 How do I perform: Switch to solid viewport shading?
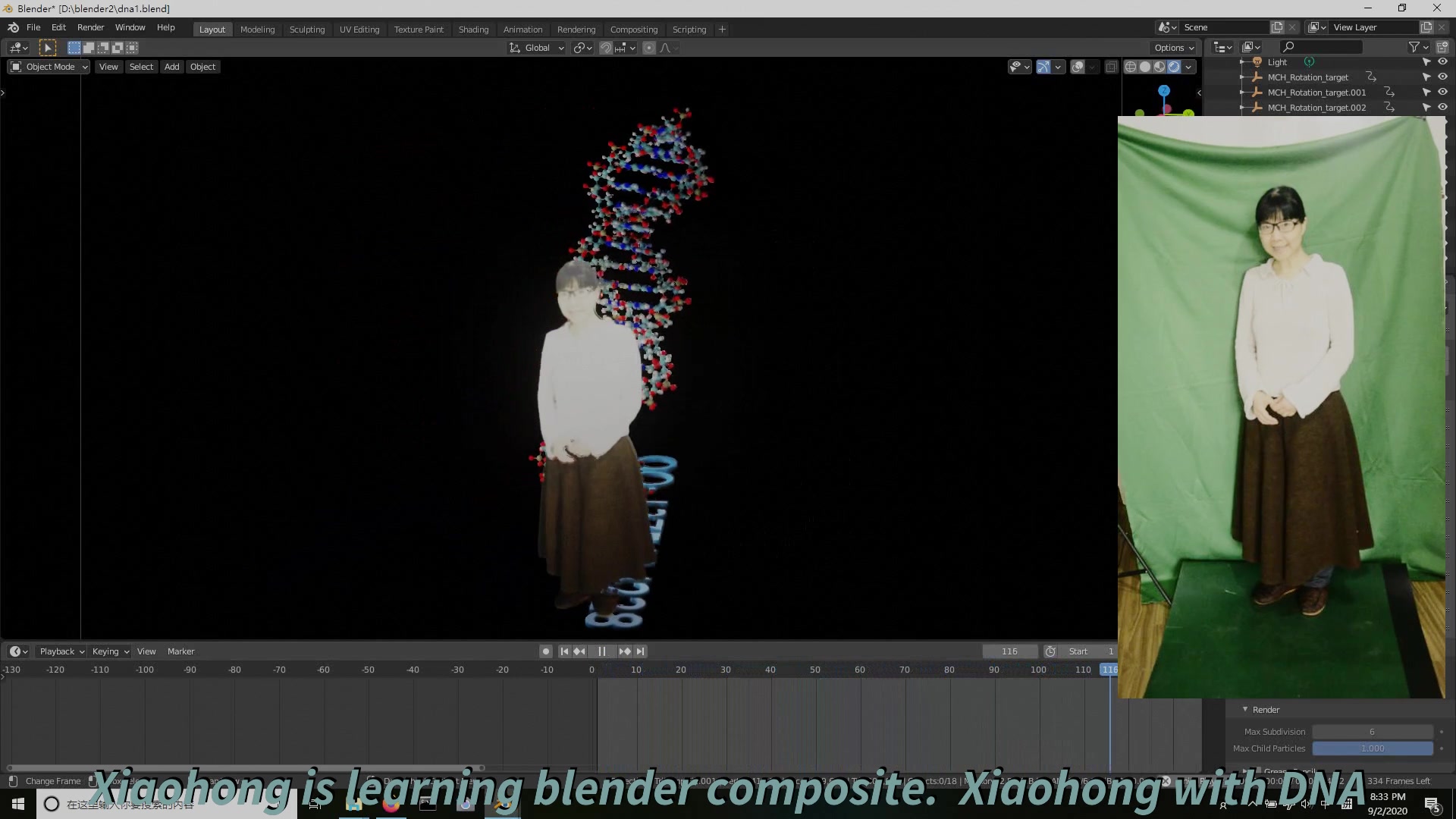[1145, 67]
